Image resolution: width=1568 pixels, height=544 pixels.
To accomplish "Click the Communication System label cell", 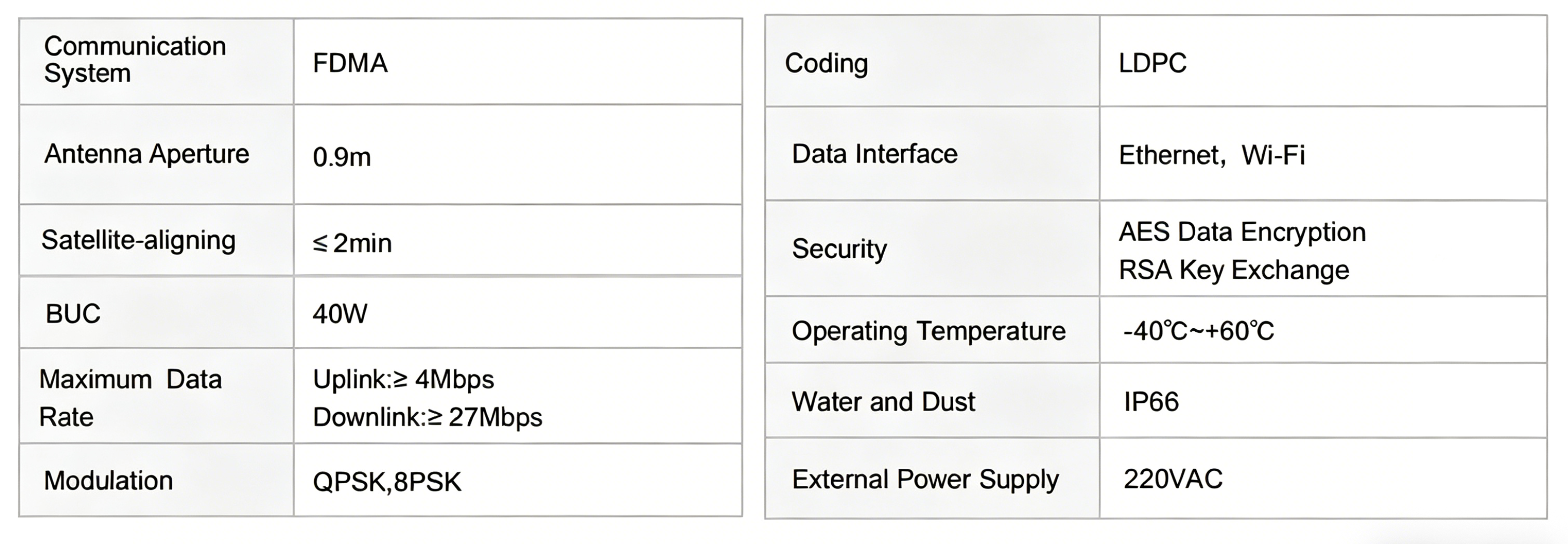I will pos(134,60).
